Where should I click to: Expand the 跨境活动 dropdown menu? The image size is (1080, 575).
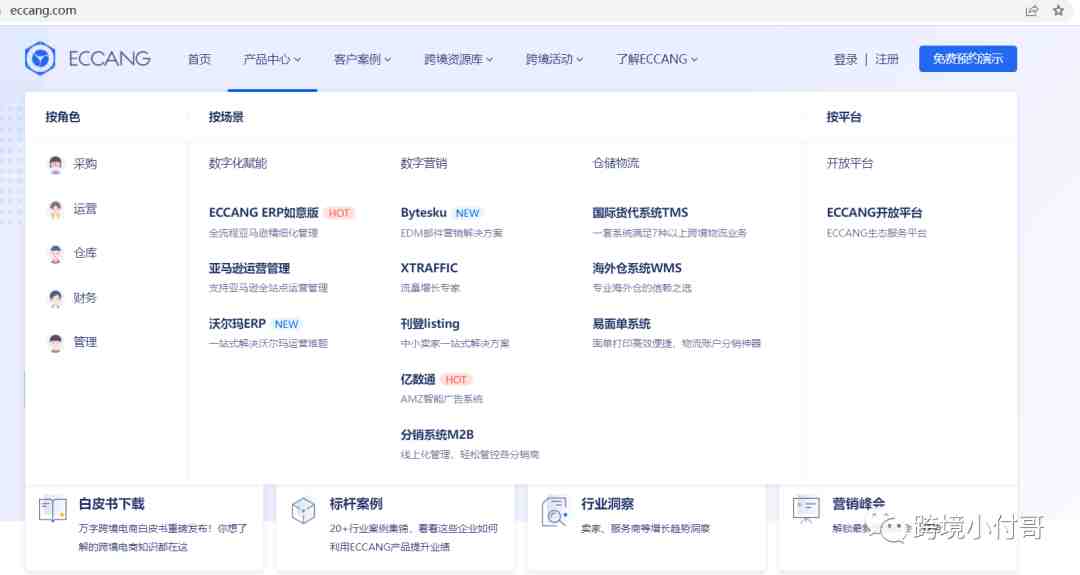pos(554,59)
